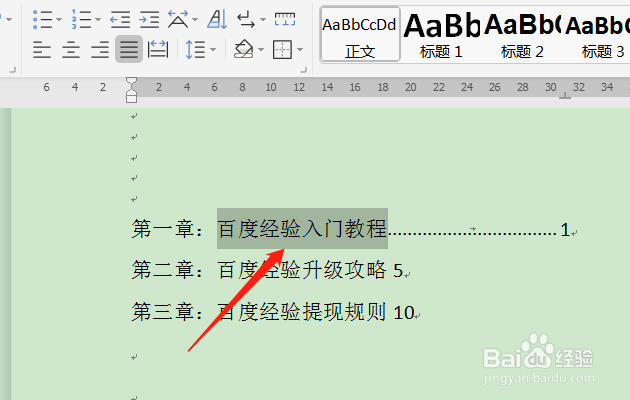Image resolution: width=630 pixels, height=400 pixels.
Task: Apply the 标题 3 heading style
Action: 597,35
